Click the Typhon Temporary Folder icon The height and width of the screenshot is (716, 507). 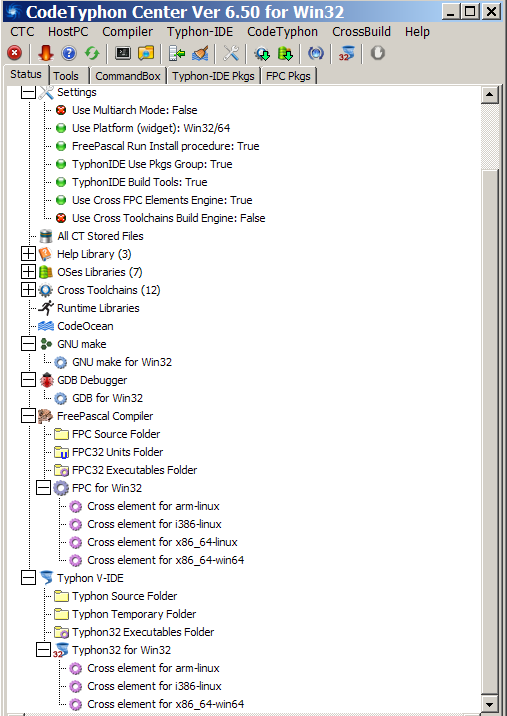click(61, 614)
